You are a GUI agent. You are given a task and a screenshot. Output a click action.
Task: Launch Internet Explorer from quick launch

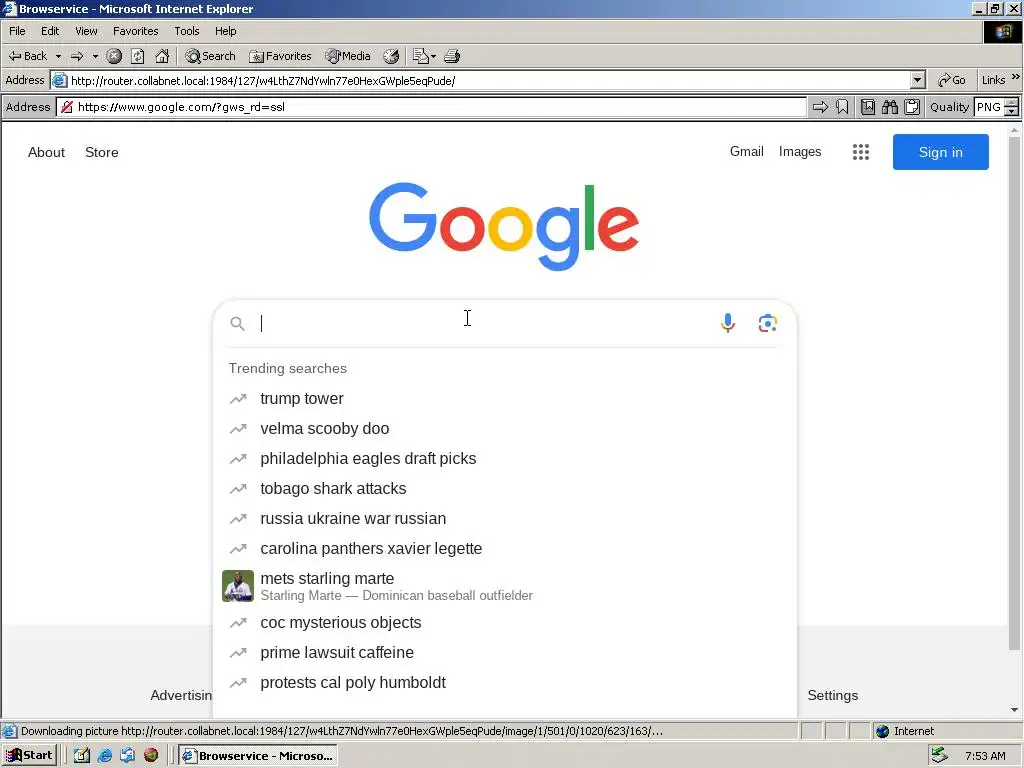click(104, 756)
